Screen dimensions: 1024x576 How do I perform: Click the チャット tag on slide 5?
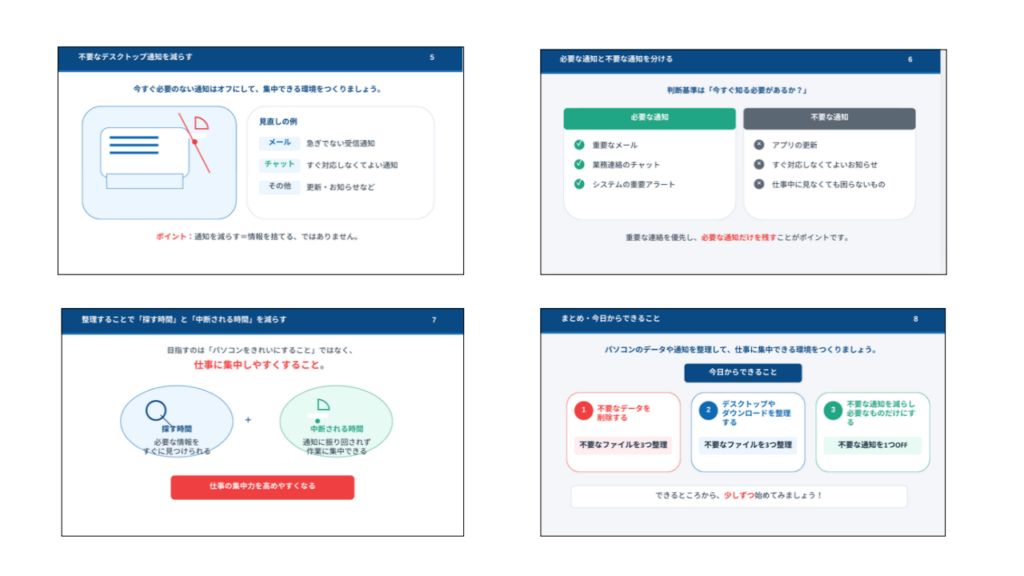[280, 165]
